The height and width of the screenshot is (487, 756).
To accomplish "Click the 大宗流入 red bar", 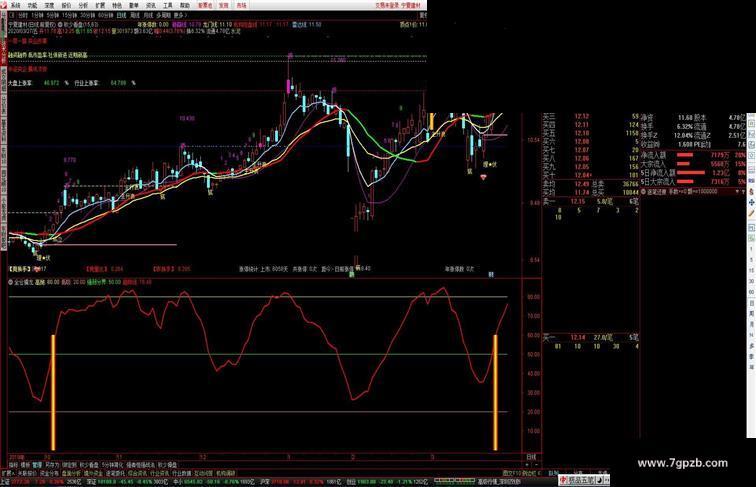I will pyautogui.click(x=682, y=164).
